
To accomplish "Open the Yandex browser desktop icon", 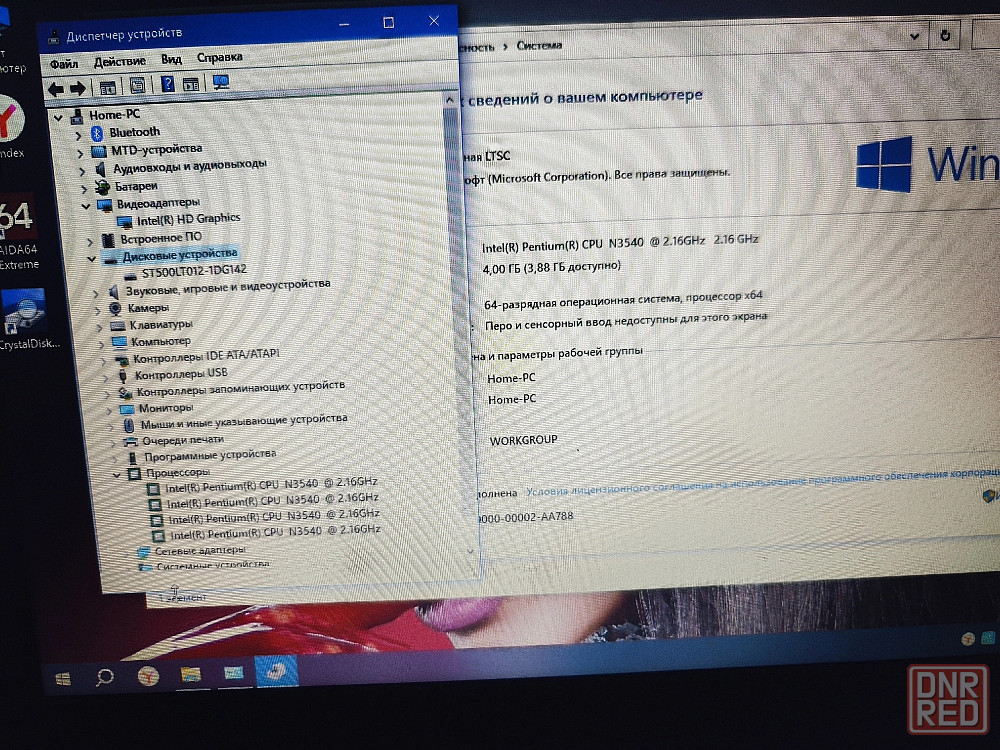I will (11, 128).
